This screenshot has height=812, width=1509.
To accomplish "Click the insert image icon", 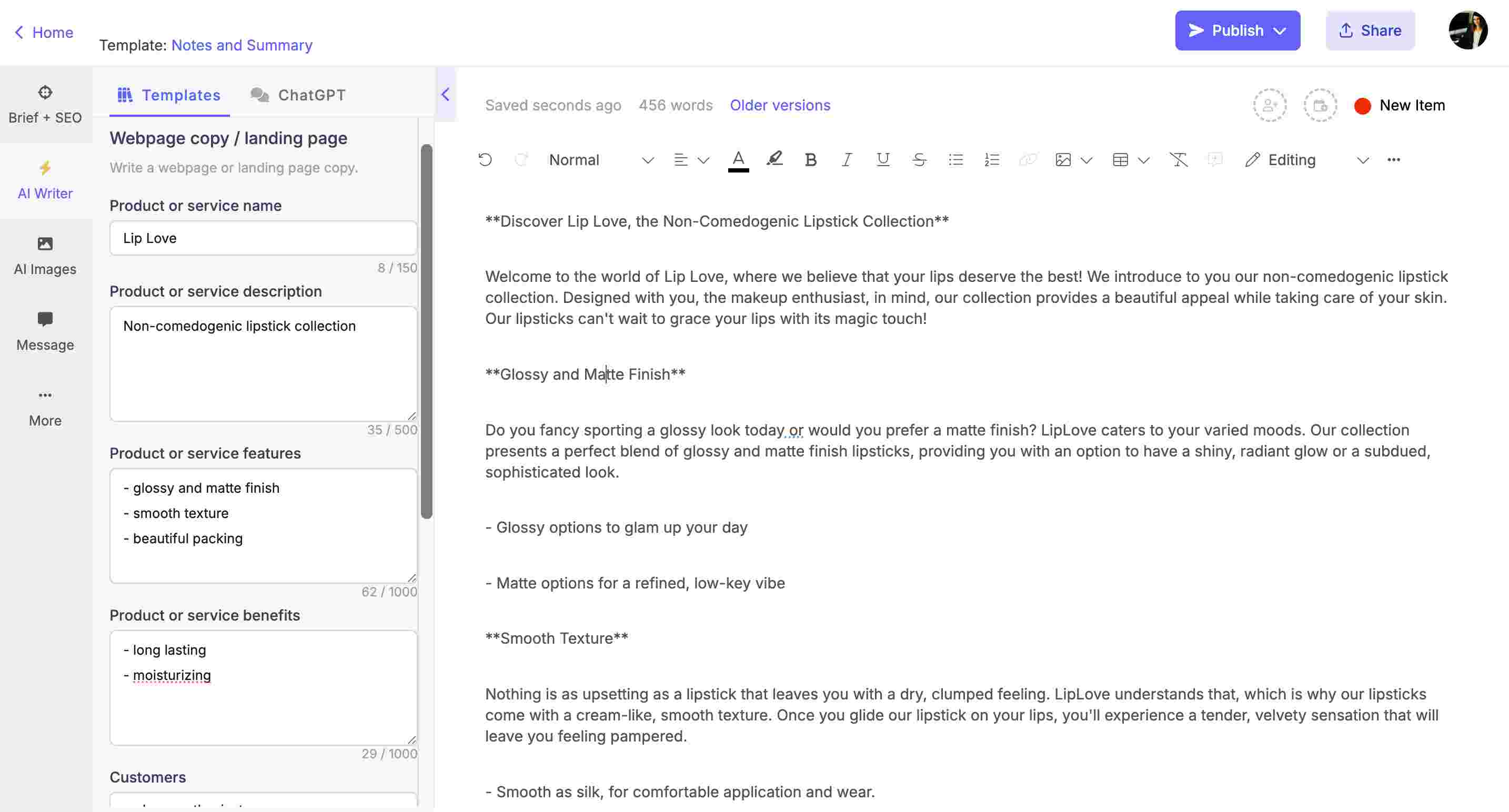I will pos(1063,160).
